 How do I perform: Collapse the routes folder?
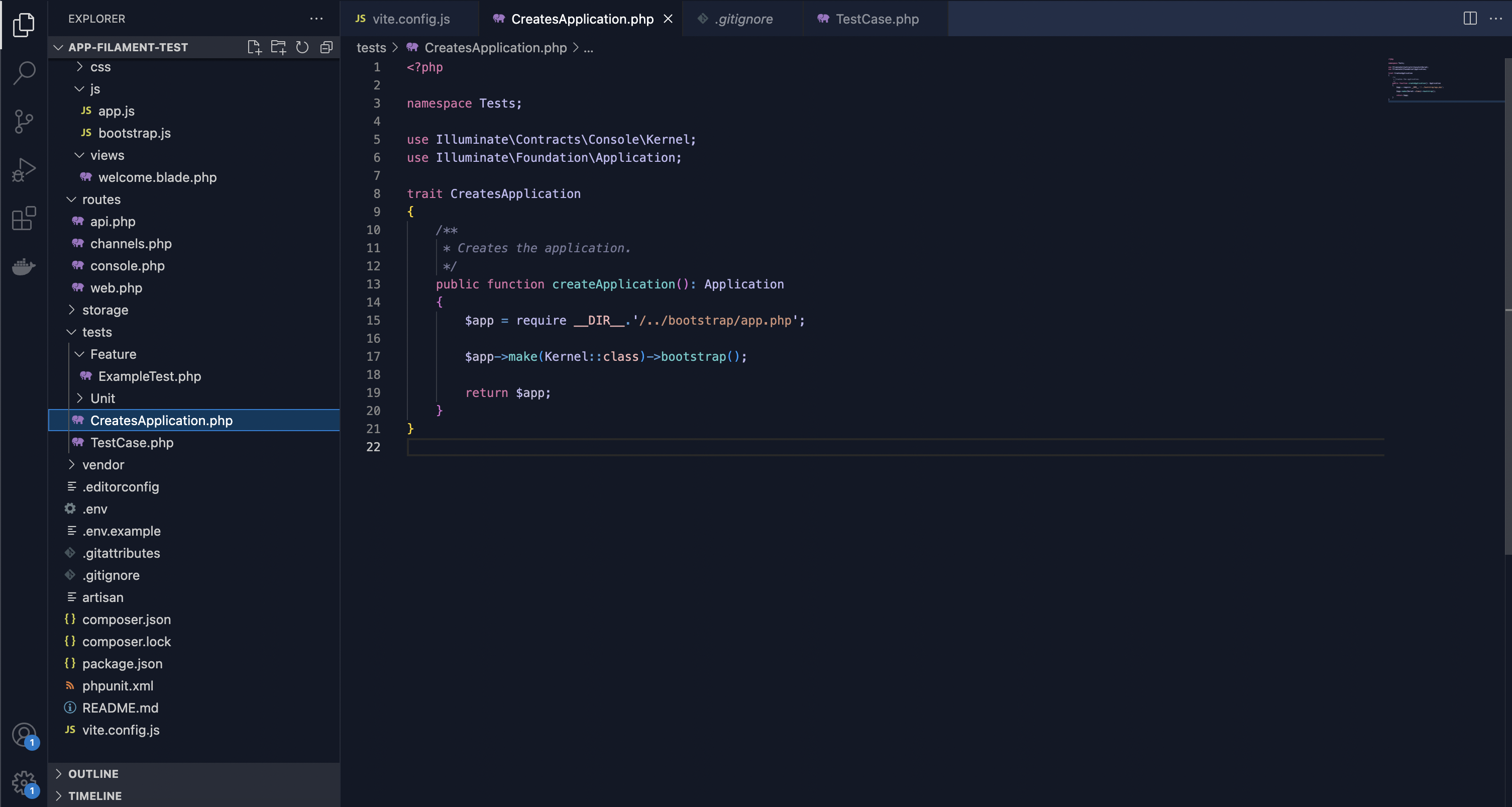[x=101, y=199]
